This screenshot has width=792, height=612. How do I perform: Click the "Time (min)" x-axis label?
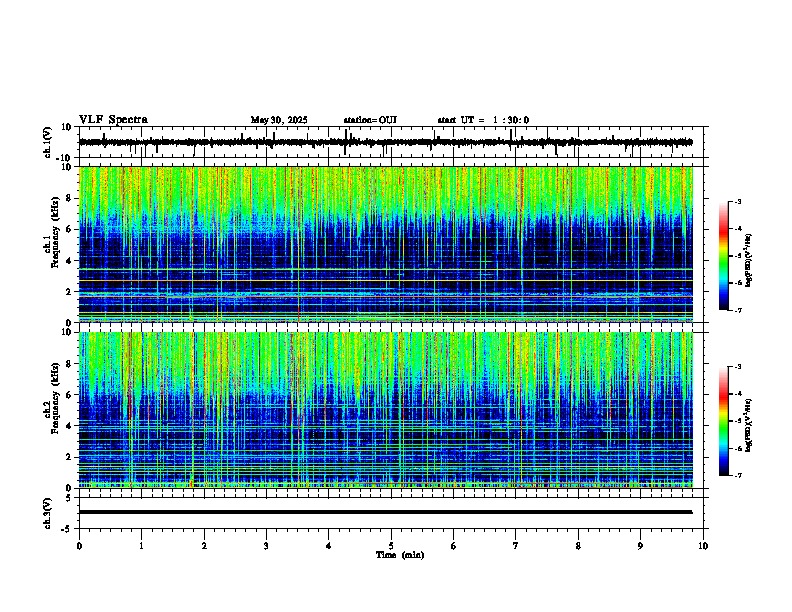point(400,555)
